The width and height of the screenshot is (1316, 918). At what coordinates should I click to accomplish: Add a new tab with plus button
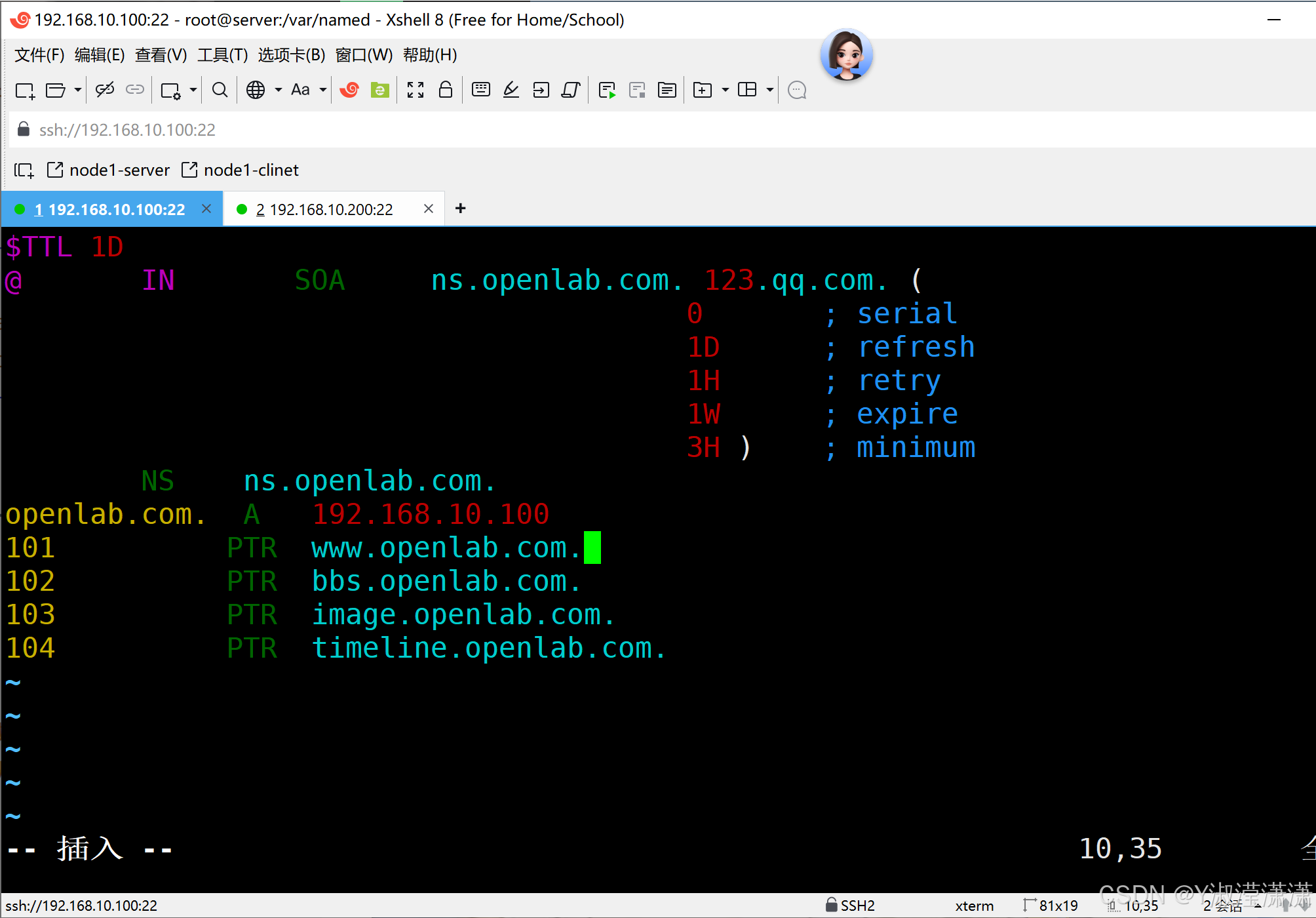pyautogui.click(x=461, y=209)
